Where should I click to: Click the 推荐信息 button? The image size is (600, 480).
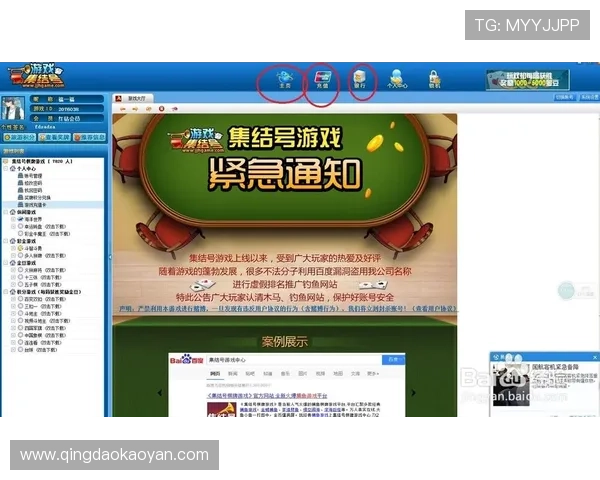pyautogui.click(x=87, y=137)
